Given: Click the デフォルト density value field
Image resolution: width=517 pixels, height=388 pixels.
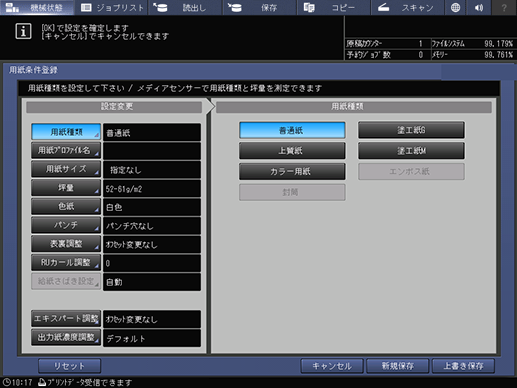Looking at the screenshot, I should [x=152, y=338].
